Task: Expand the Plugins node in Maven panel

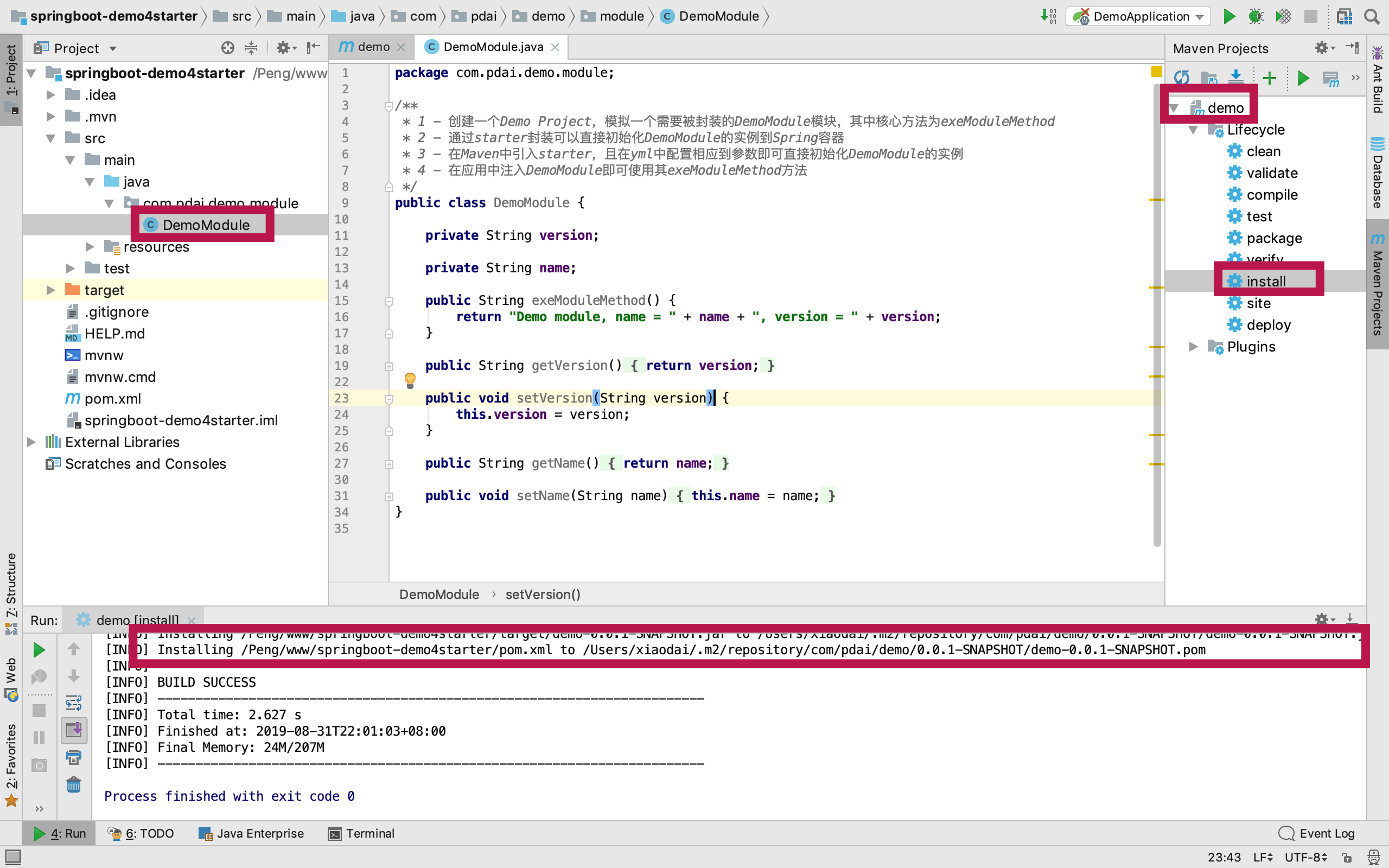Action: tap(1193, 347)
